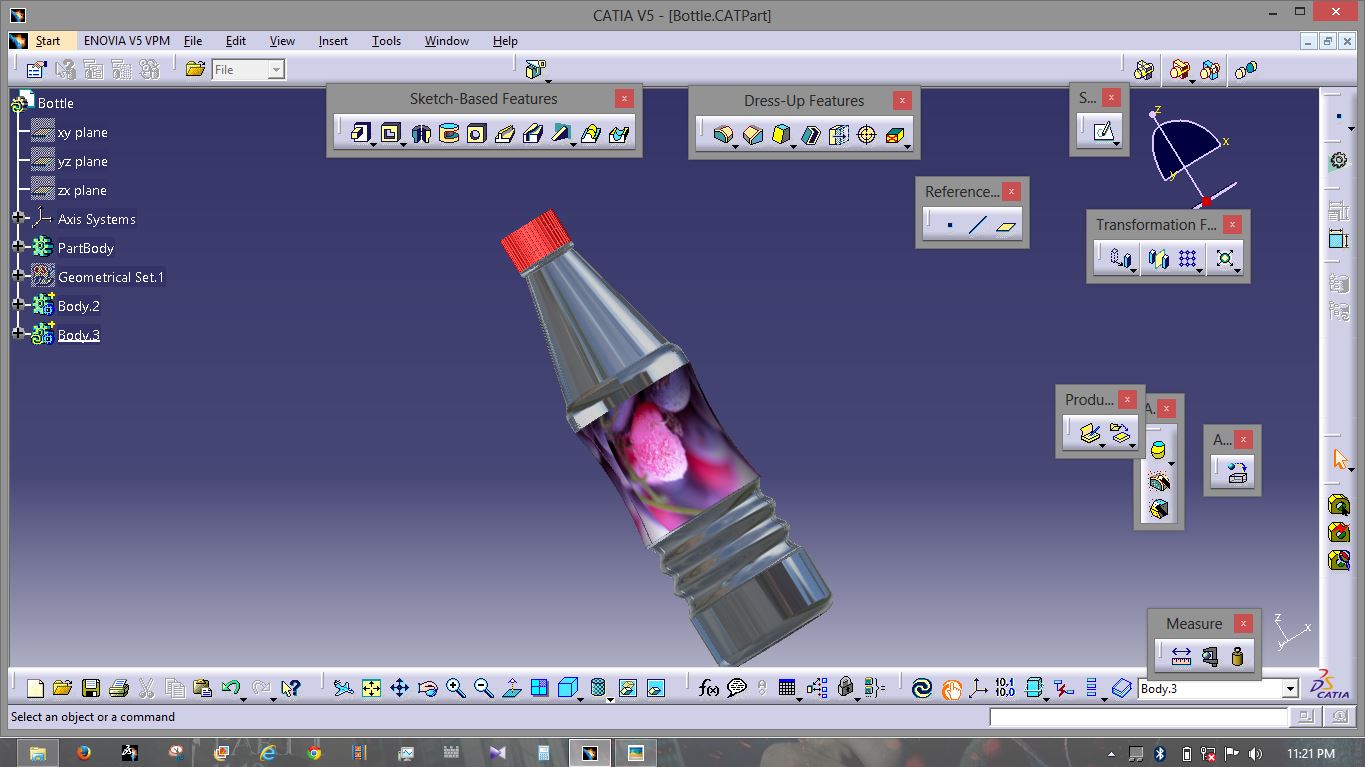This screenshot has width=1365, height=767.
Task: Create a reference Point
Action: click(x=950, y=226)
